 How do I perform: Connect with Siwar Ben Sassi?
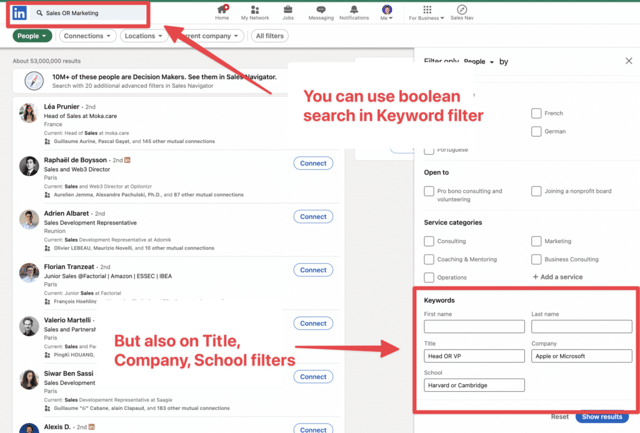313,377
